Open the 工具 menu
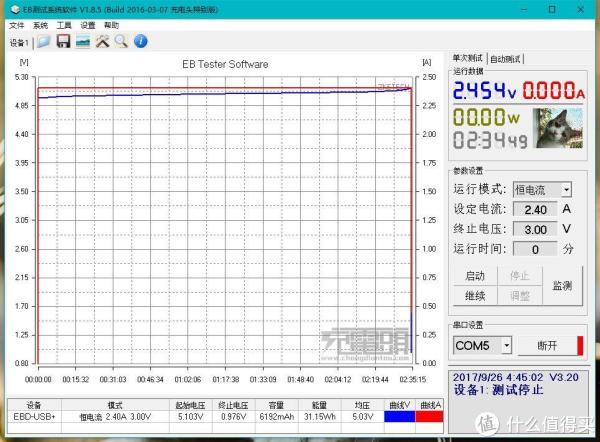600x442 pixels. [x=64, y=25]
